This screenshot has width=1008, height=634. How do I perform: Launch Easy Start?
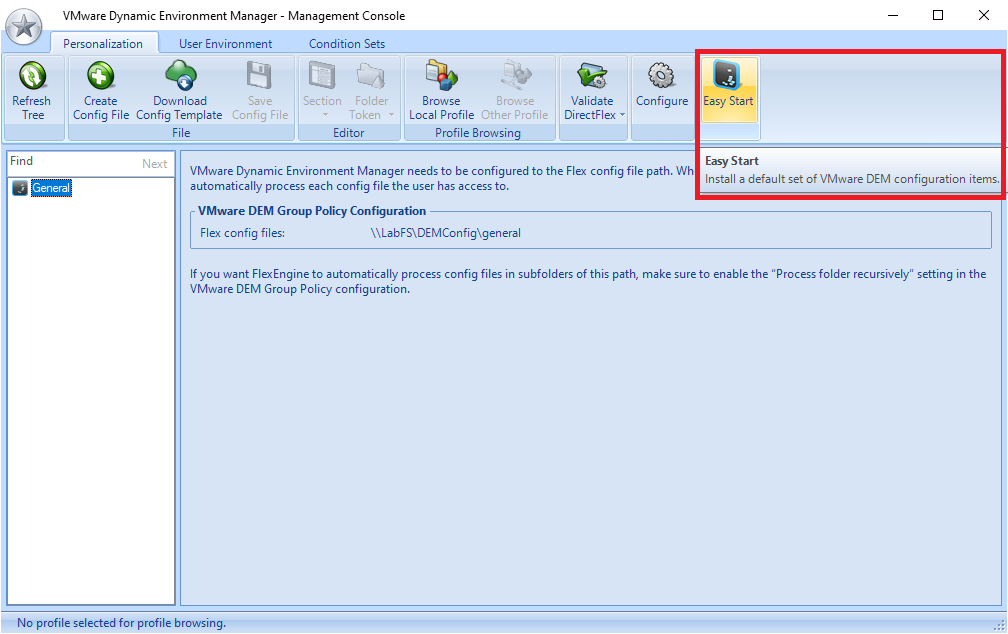pos(728,77)
